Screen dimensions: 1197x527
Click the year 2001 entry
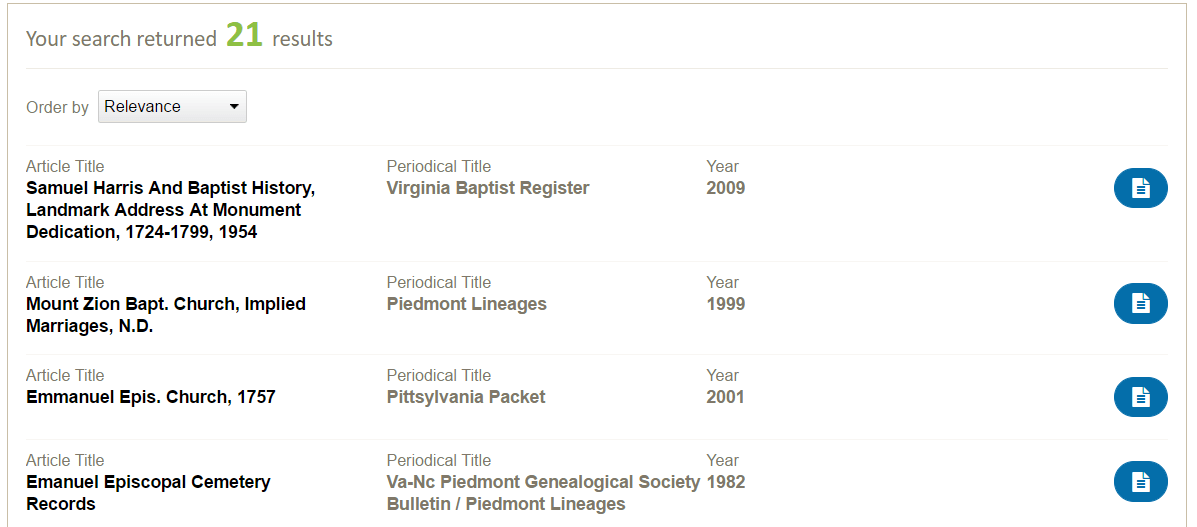pos(725,397)
